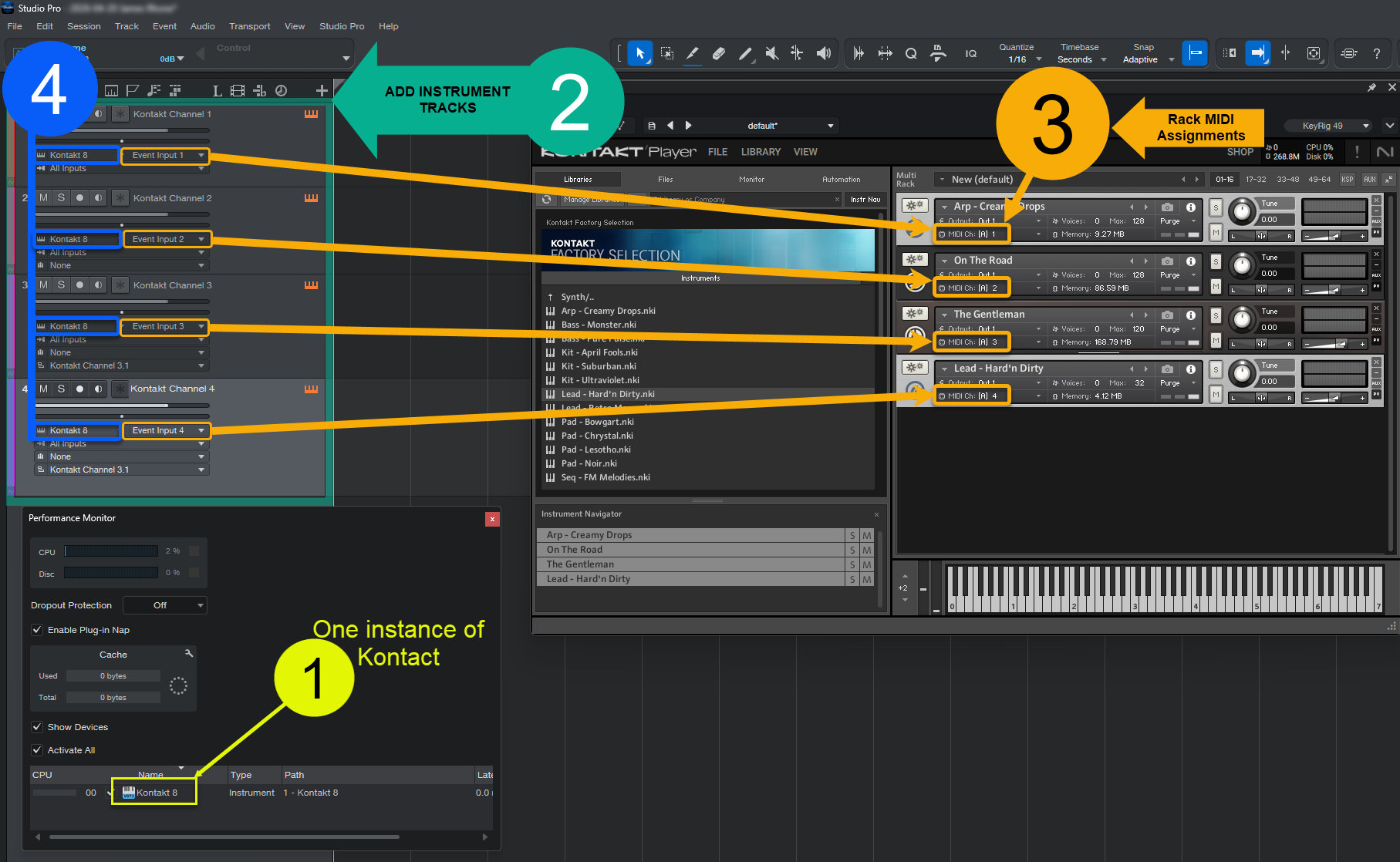Minimize the Kontakt rack view icon

1388,179
